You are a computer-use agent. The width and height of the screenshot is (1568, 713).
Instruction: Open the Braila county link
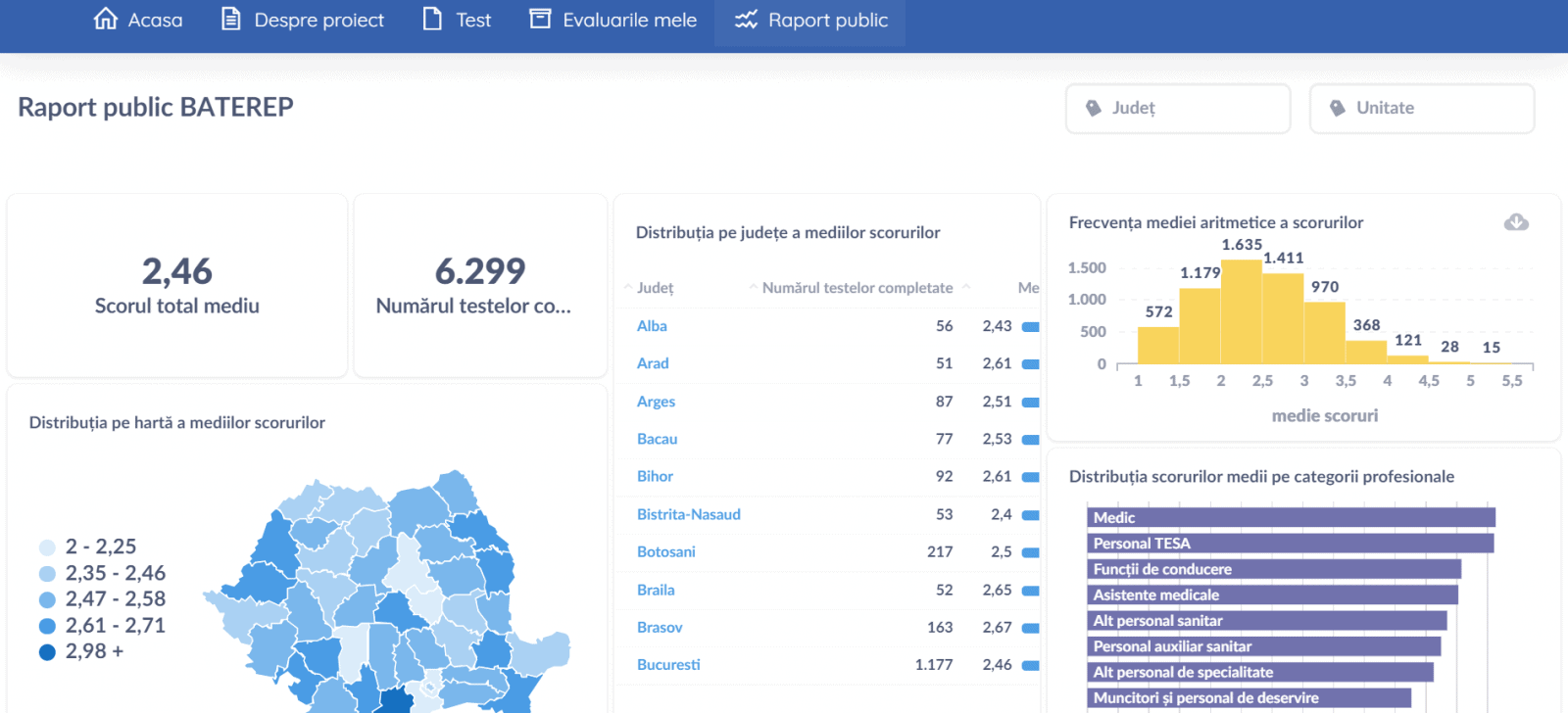(656, 590)
